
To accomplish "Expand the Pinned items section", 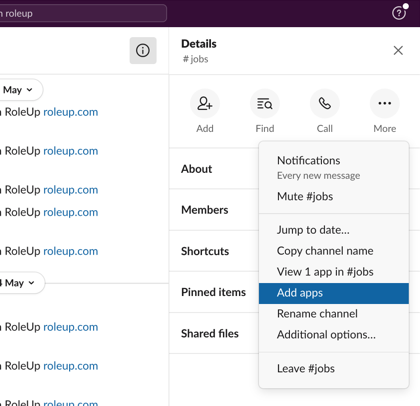I will [214, 292].
